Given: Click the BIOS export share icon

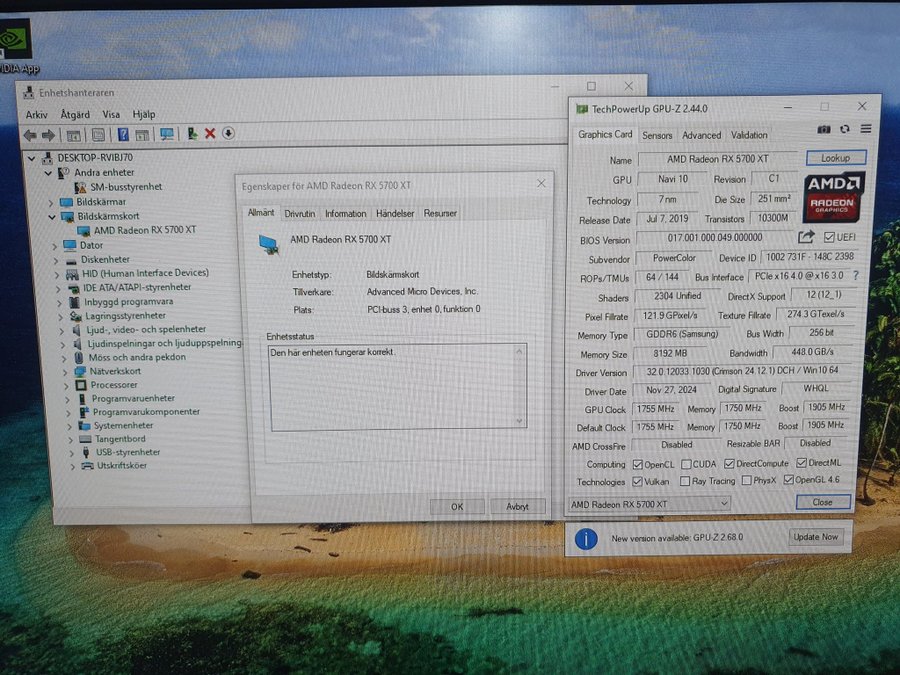Looking at the screenshot, I should [806, 238].
